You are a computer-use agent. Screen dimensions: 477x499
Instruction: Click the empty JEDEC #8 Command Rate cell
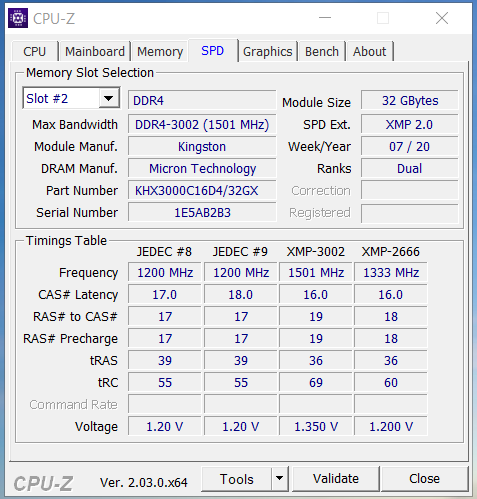[165, 404]
